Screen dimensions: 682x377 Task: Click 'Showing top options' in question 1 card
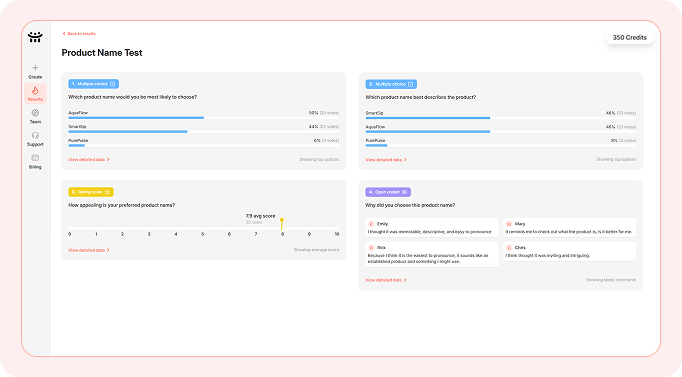pos(319,160)
